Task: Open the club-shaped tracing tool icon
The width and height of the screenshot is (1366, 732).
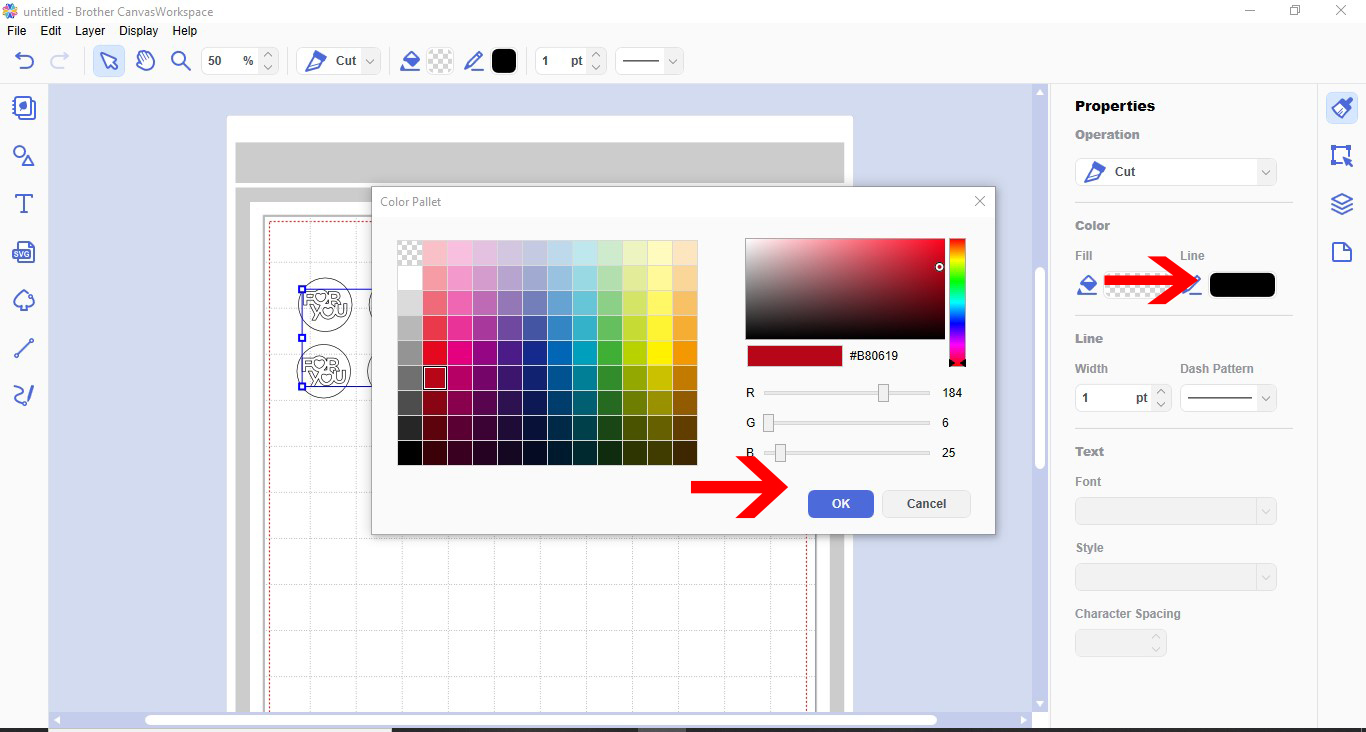Action: point(24,300)
